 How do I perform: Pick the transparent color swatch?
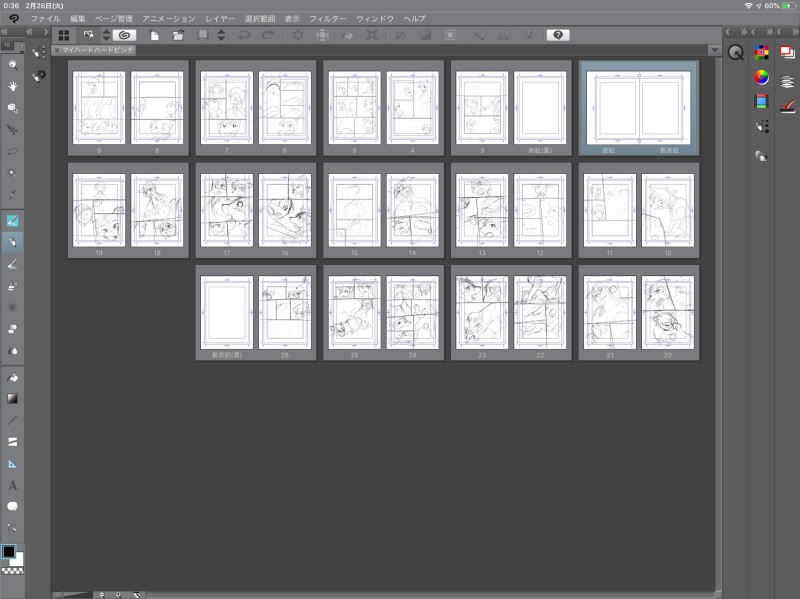tap(12, 571)
